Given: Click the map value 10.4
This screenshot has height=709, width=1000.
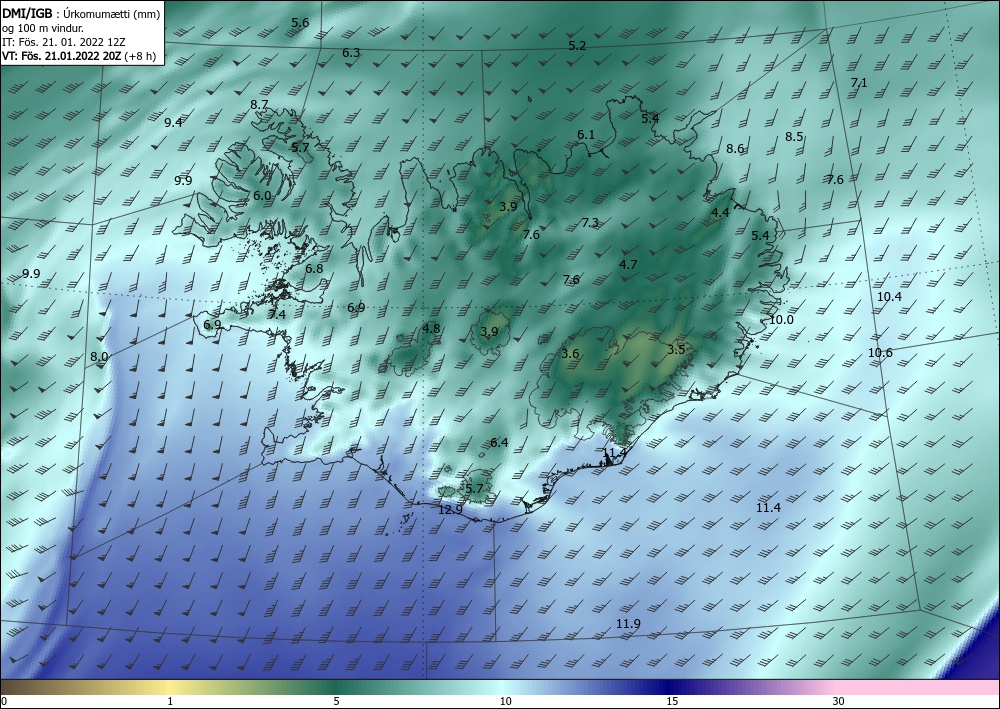Looking at the screenshot, I should tap(889, 297).
